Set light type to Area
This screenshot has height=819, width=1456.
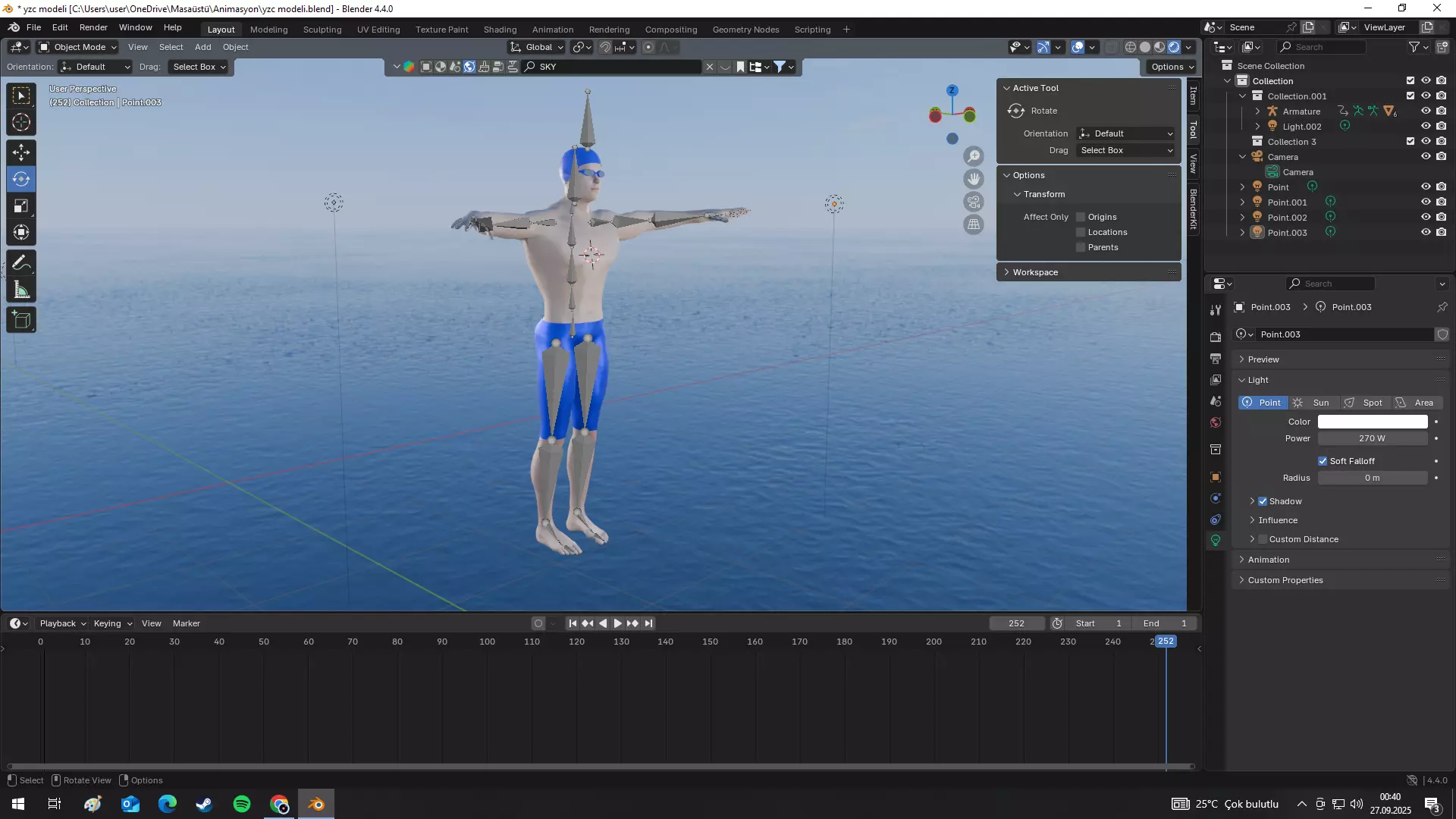1417,403
